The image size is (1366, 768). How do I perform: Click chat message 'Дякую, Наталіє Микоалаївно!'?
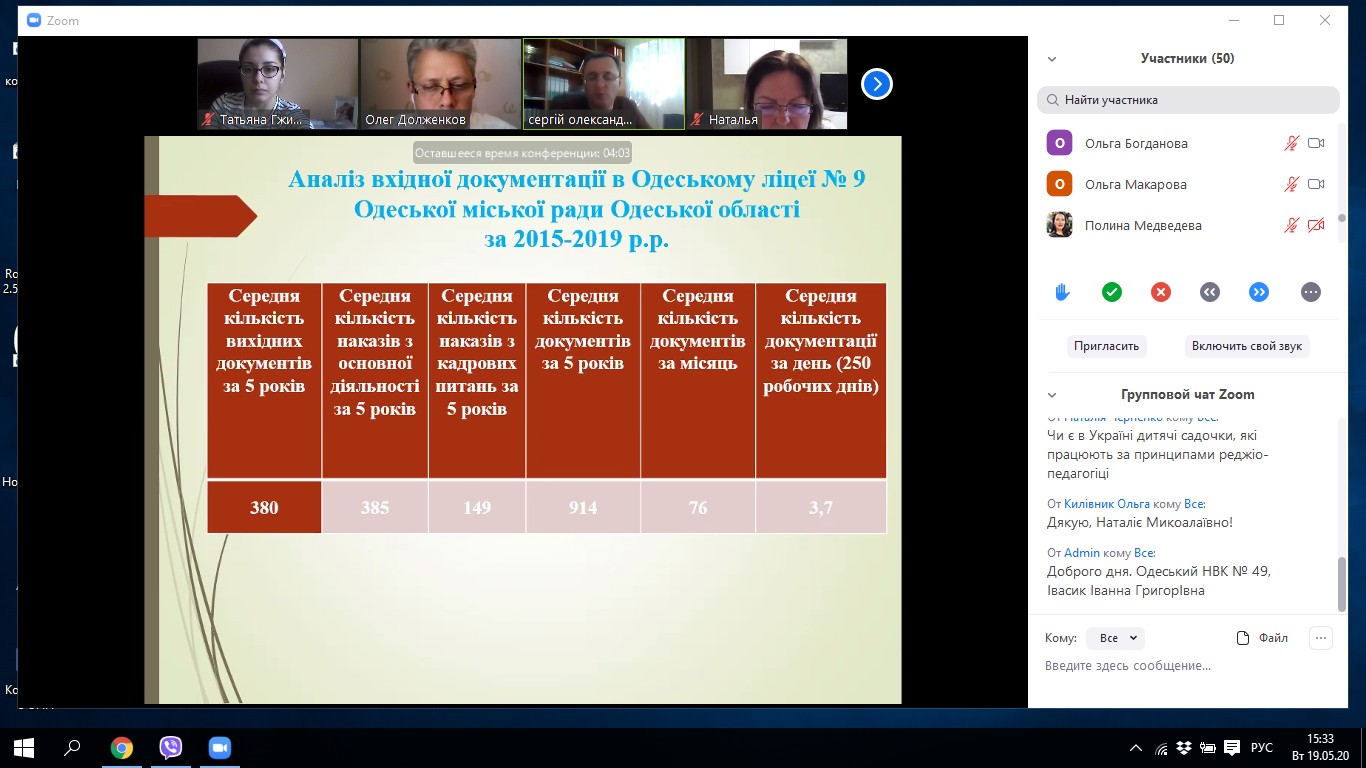tap(1140, 522)
